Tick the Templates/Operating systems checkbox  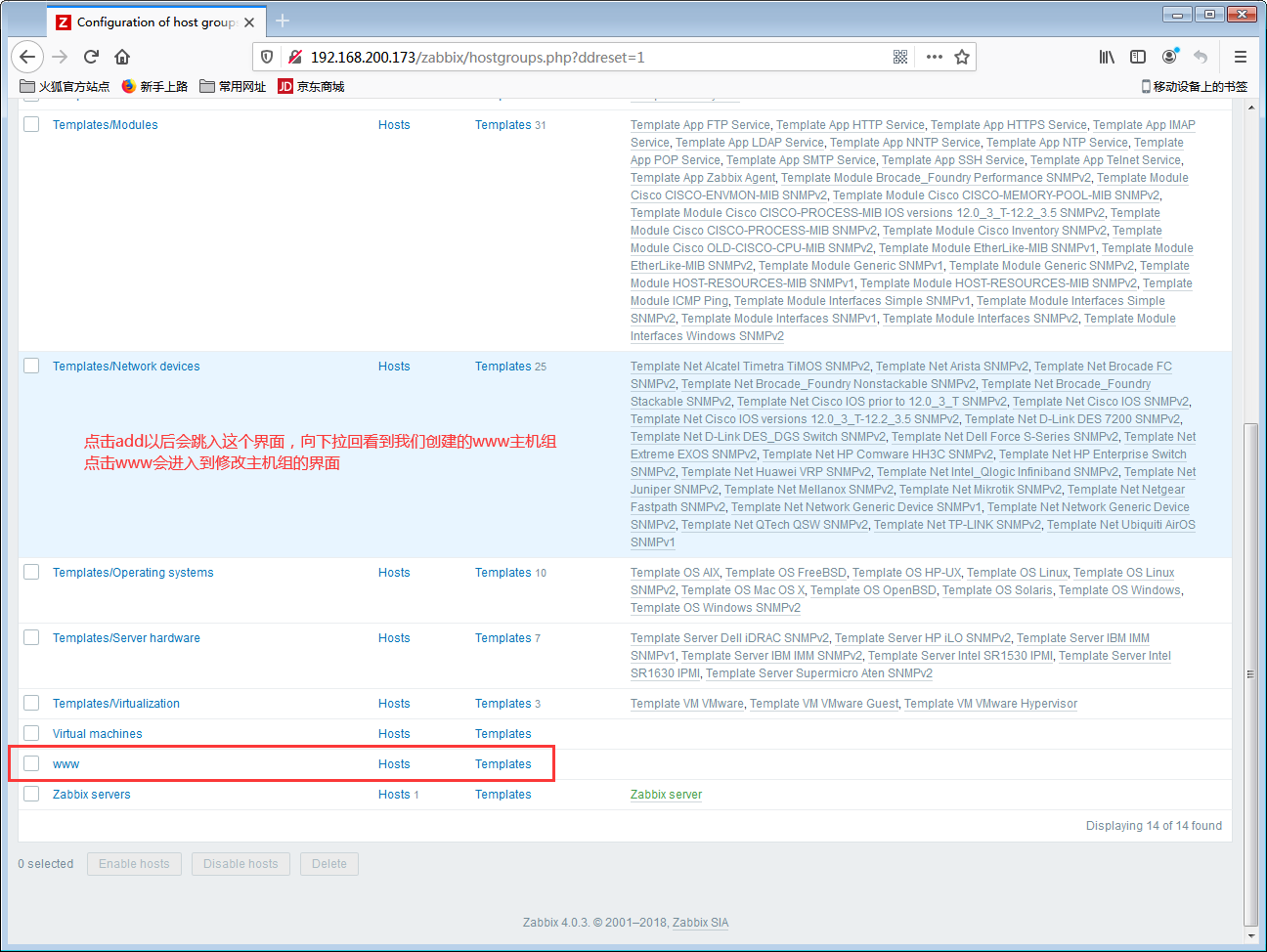point(31,572)
